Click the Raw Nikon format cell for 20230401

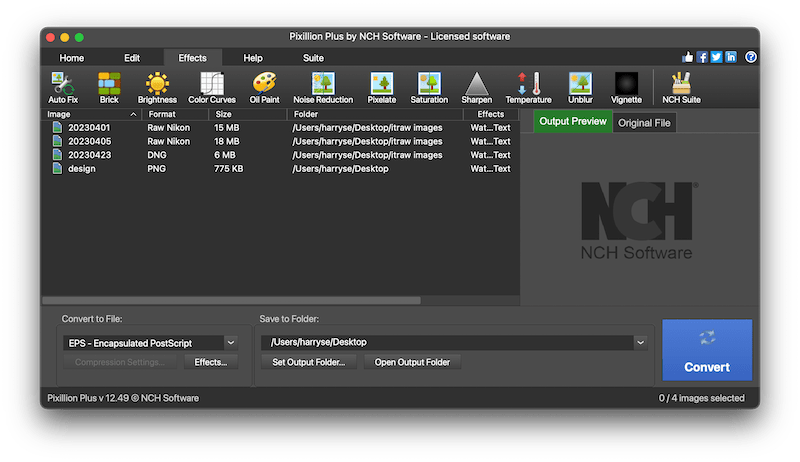point(168,127)
